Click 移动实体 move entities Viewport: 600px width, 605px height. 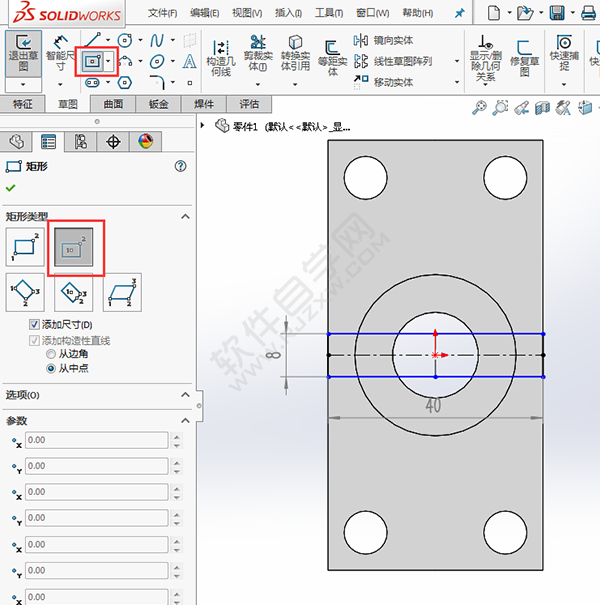coord(383,82)
